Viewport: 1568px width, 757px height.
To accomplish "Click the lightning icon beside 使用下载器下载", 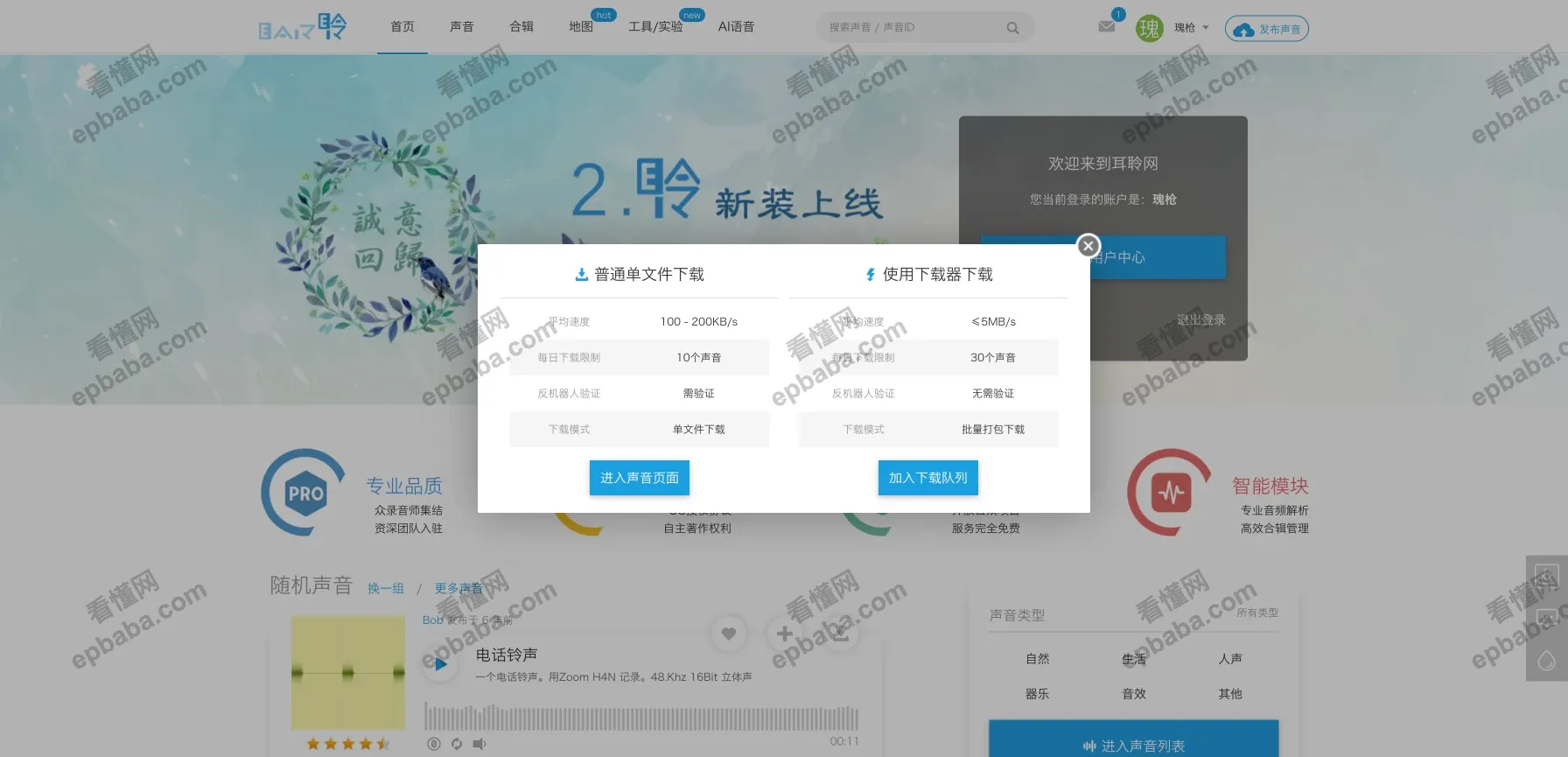I will pos(871,275).
